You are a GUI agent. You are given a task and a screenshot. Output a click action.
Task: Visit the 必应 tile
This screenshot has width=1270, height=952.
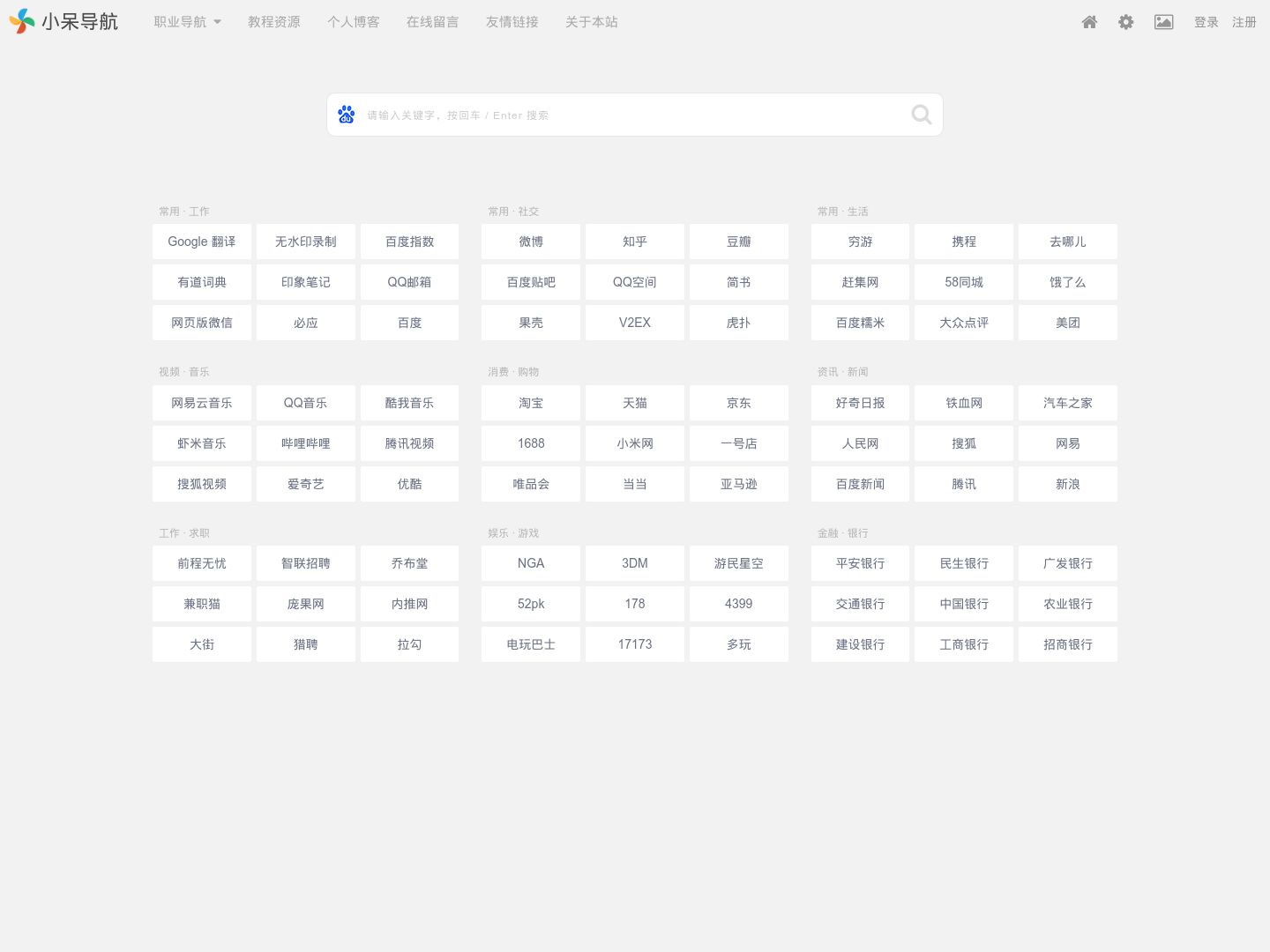point(306,323)
